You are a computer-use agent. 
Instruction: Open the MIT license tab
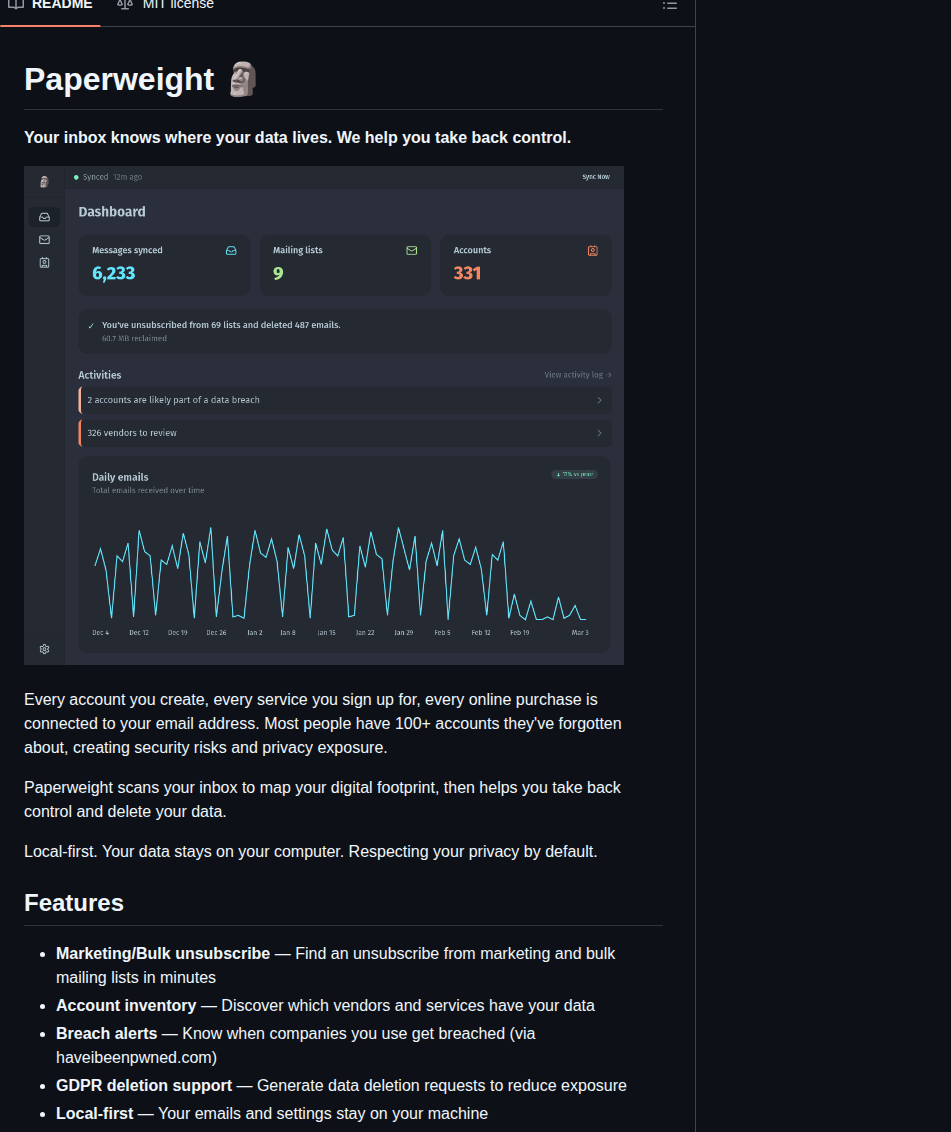pos(165,6)
